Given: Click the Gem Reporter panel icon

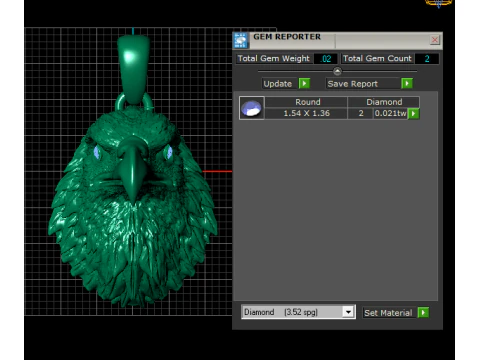Looking at the screenshot, I should [x=241, y=41].
